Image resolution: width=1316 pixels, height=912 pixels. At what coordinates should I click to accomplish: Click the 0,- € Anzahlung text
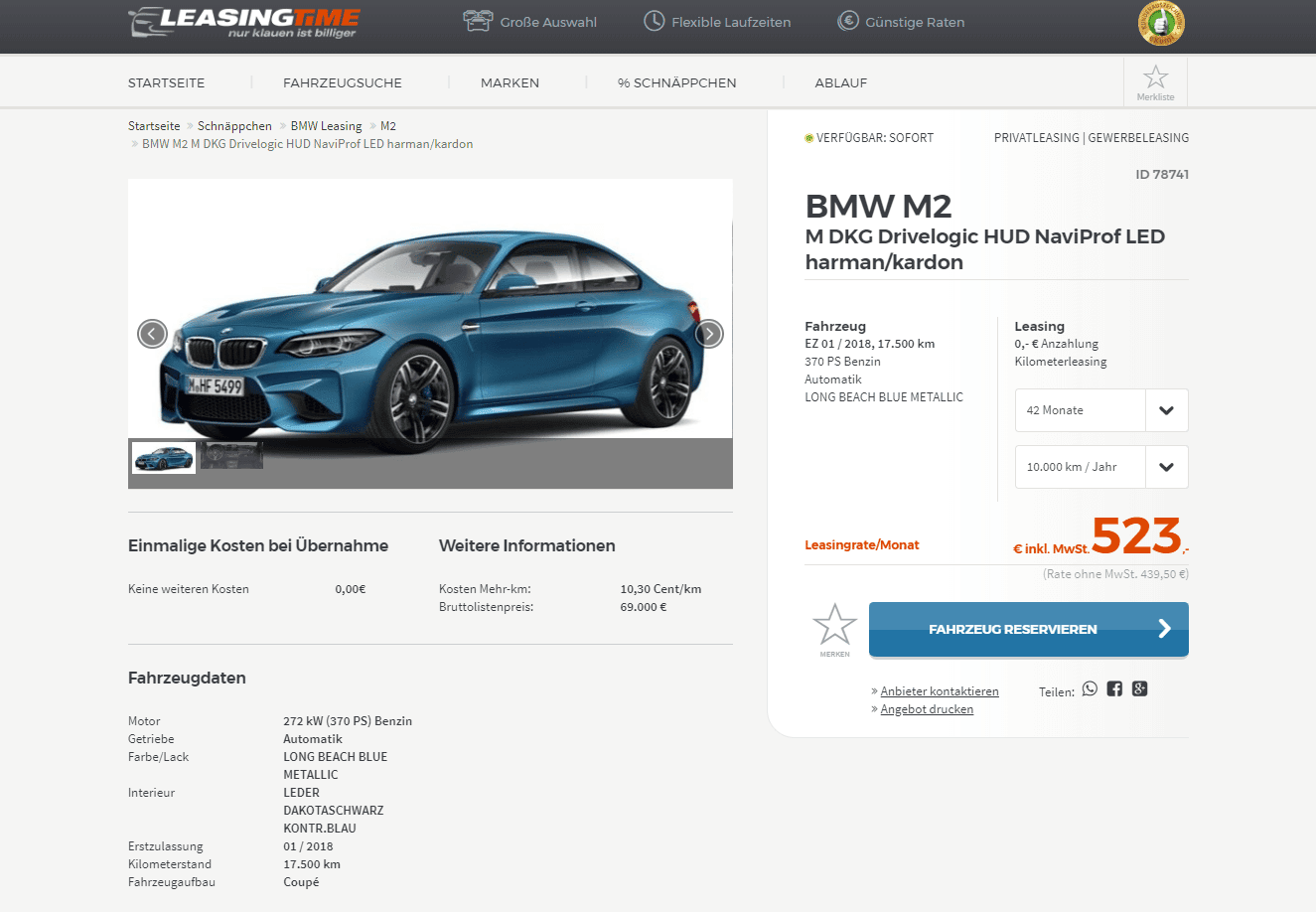[x=1057, y=344]
